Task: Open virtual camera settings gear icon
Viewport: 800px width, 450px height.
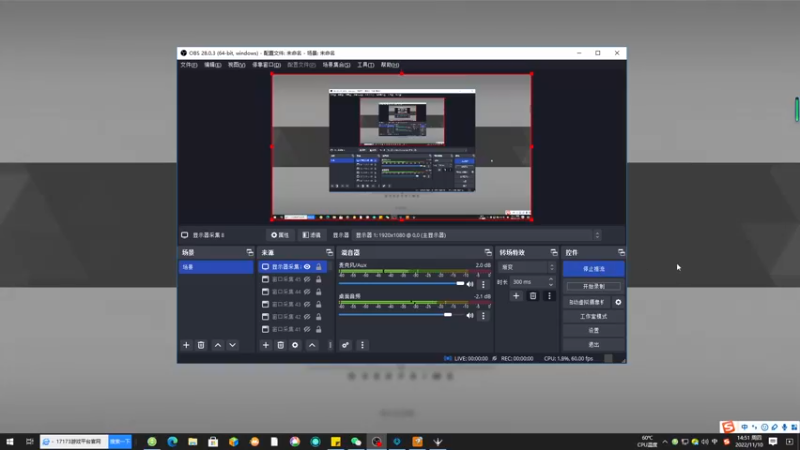Action: 618,302
